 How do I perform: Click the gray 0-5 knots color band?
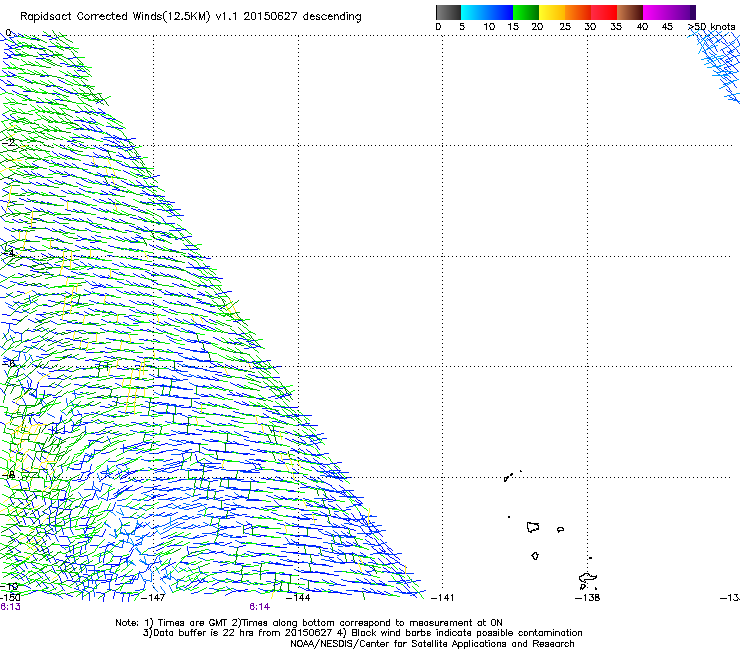448,12
